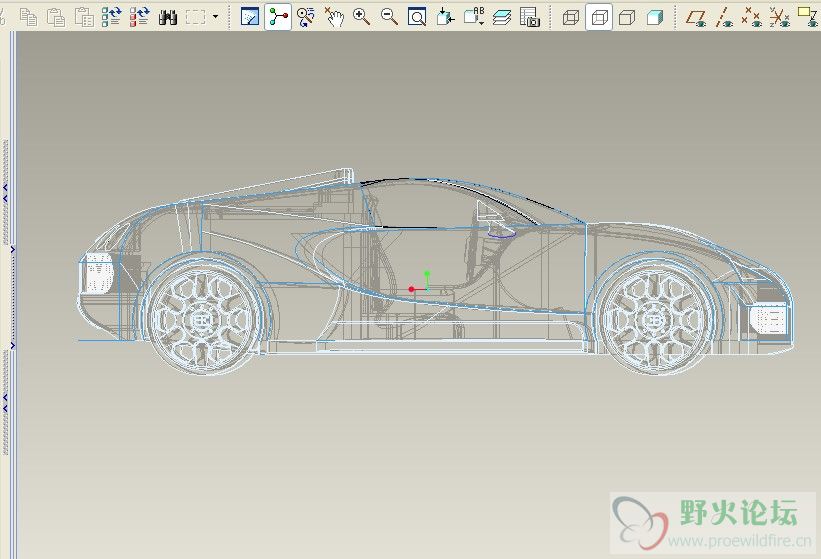The height and width of the screenshot is (559, 821).
Task: Switch display style to Hidden Line
Action: click(x=599, y=18)
